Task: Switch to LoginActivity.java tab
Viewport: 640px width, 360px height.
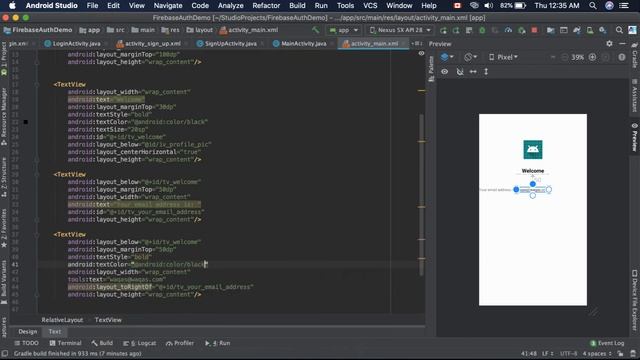Action: pyautogui.click(x=76, y=44)
